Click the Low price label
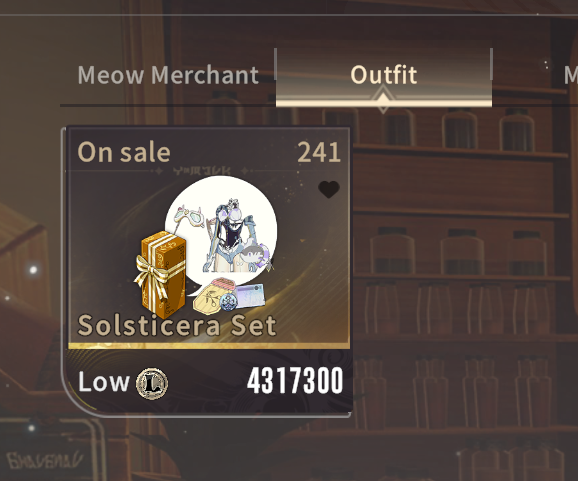This screenshot has height=481, width=578. [x=104, y=382]
